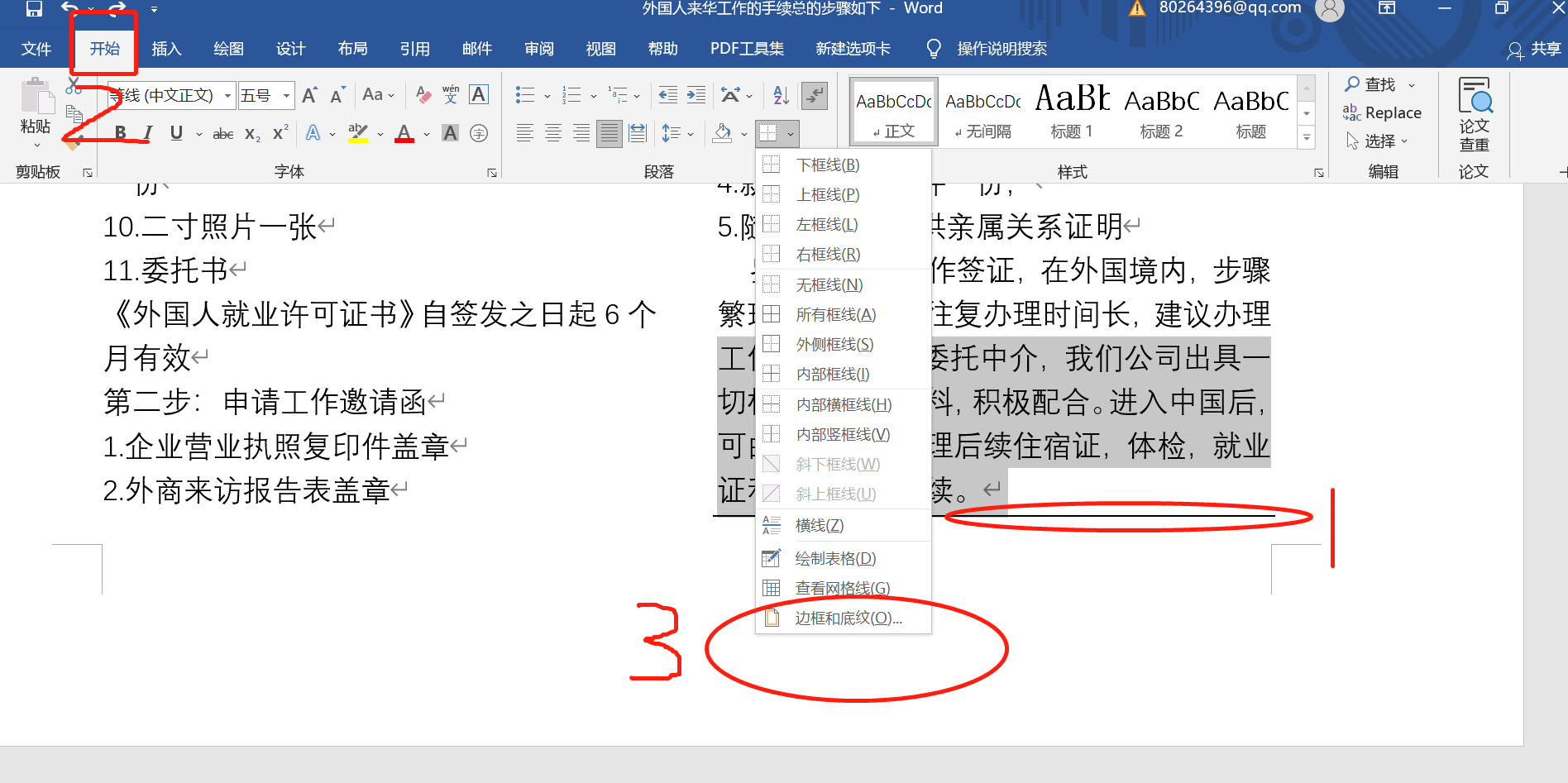The height and width of the screenshot is (783, 1568).
Task: Click the Borders button icon
Action: (x=768, y=132)
